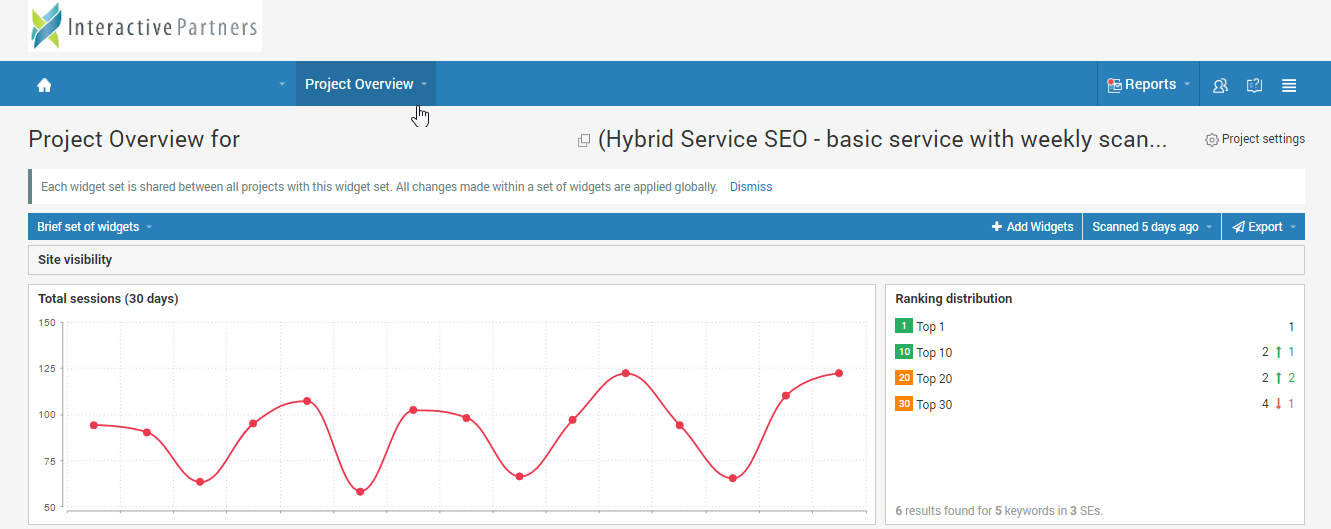The image size is (1331, 529).
Task: Open the hamburger menu icon
Action: pyautogui.click(x=1289, y=85)
